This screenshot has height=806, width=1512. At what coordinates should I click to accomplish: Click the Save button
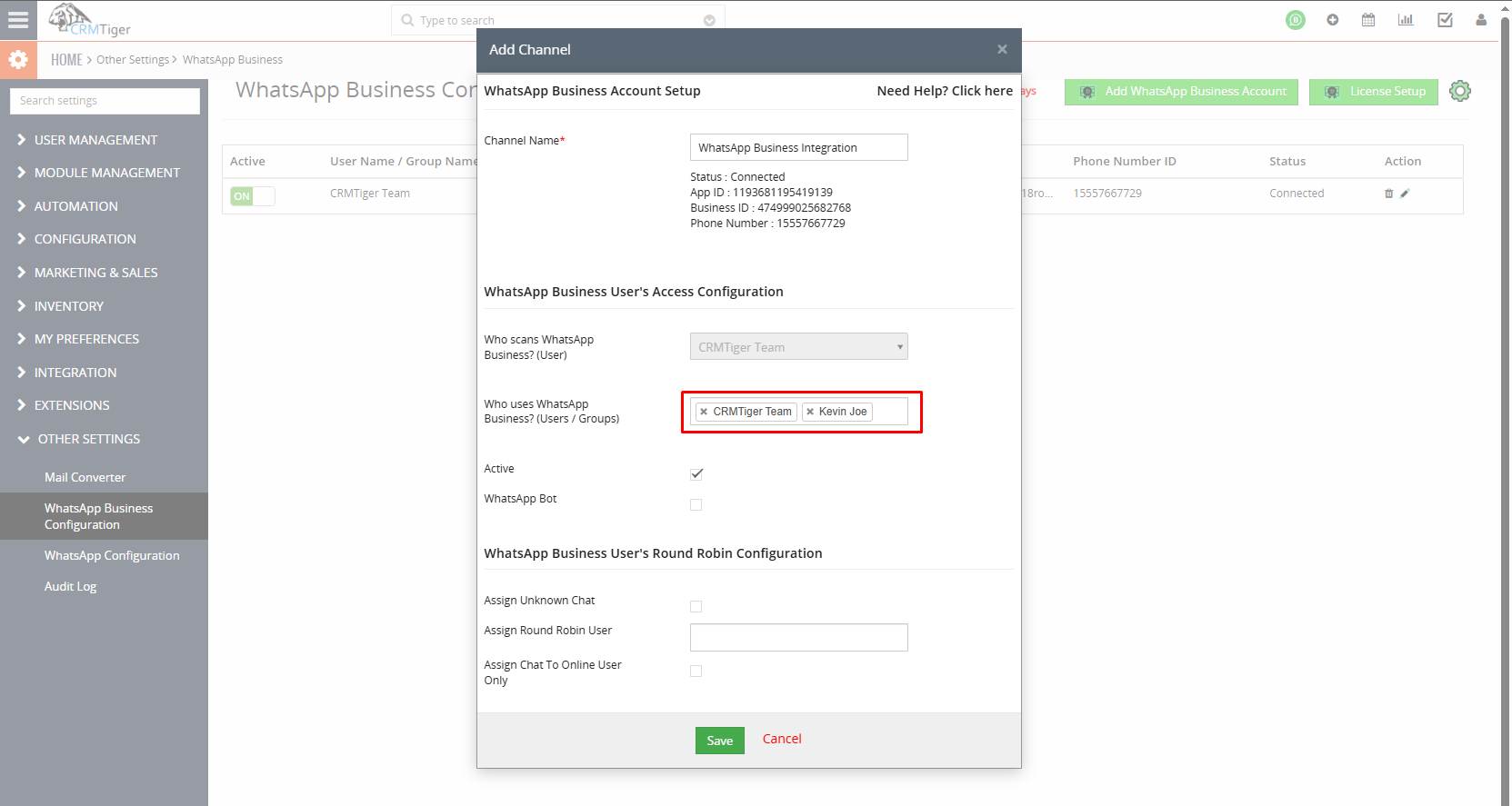click(x=720, y=741)
